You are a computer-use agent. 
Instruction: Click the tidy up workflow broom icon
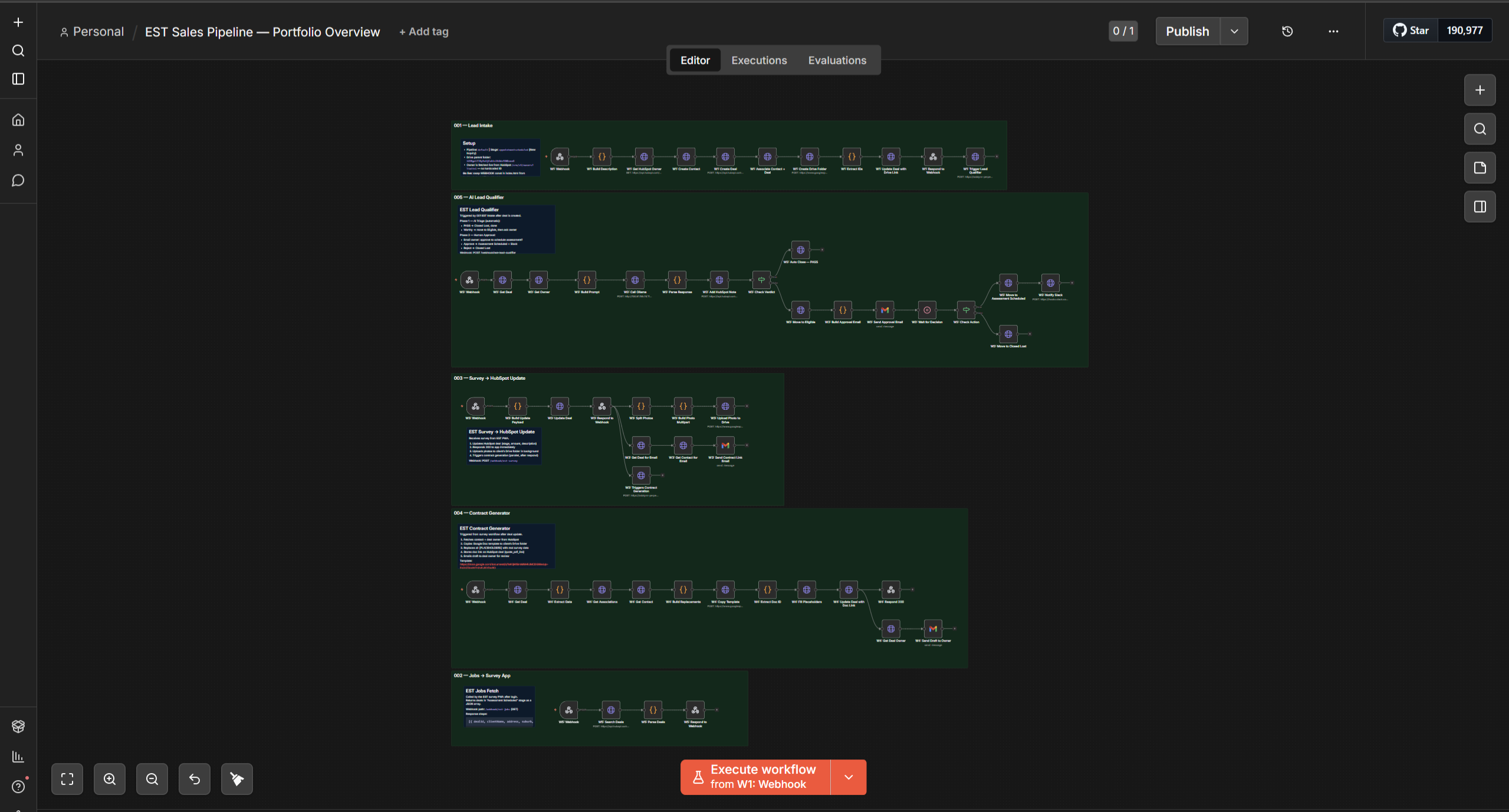pyautogui.click(x=237, y=779)
